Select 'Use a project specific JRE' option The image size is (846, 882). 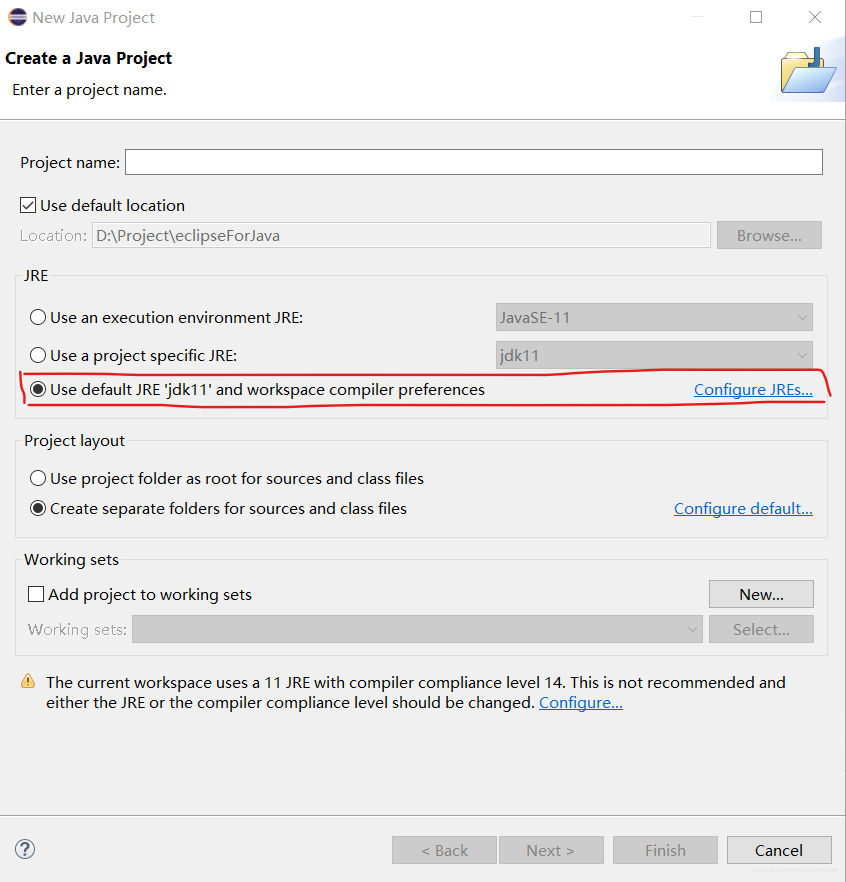(37, 353)
